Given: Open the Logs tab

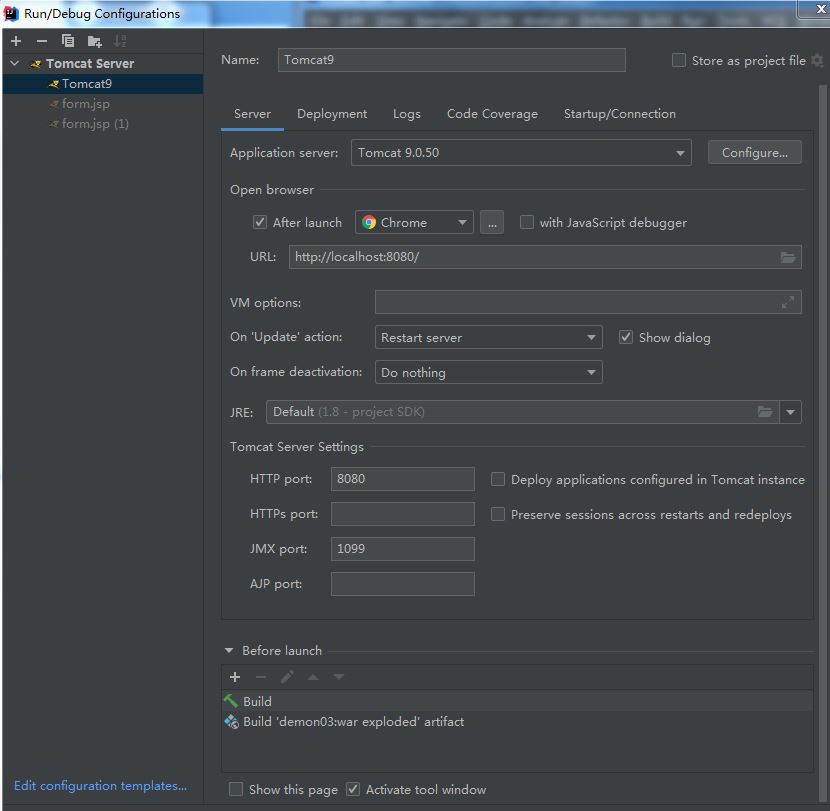Looking at the screenshot, I should click(407, 114).
